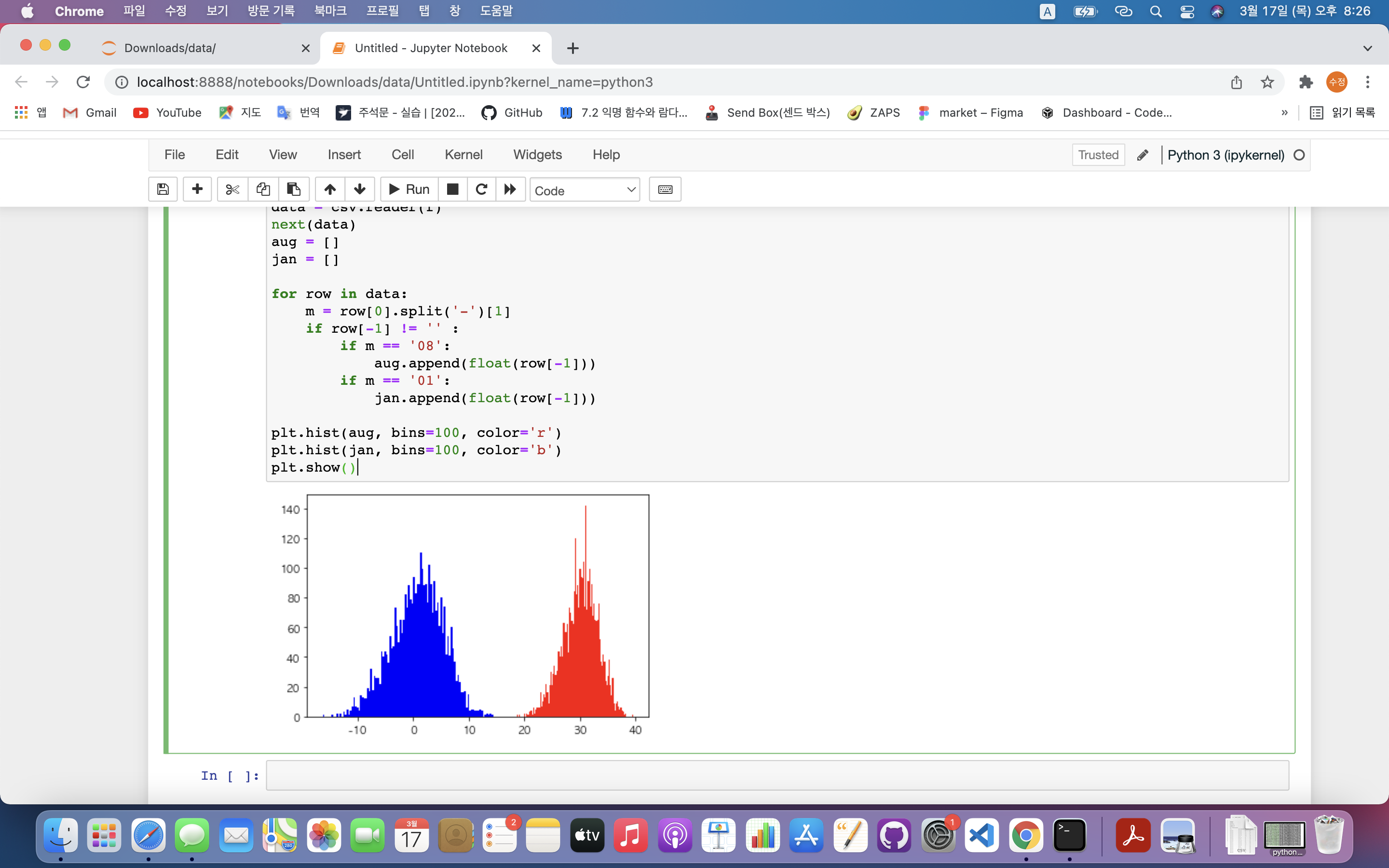
Task: Cut the selected cell with the scissors icon
Action: 232,190
